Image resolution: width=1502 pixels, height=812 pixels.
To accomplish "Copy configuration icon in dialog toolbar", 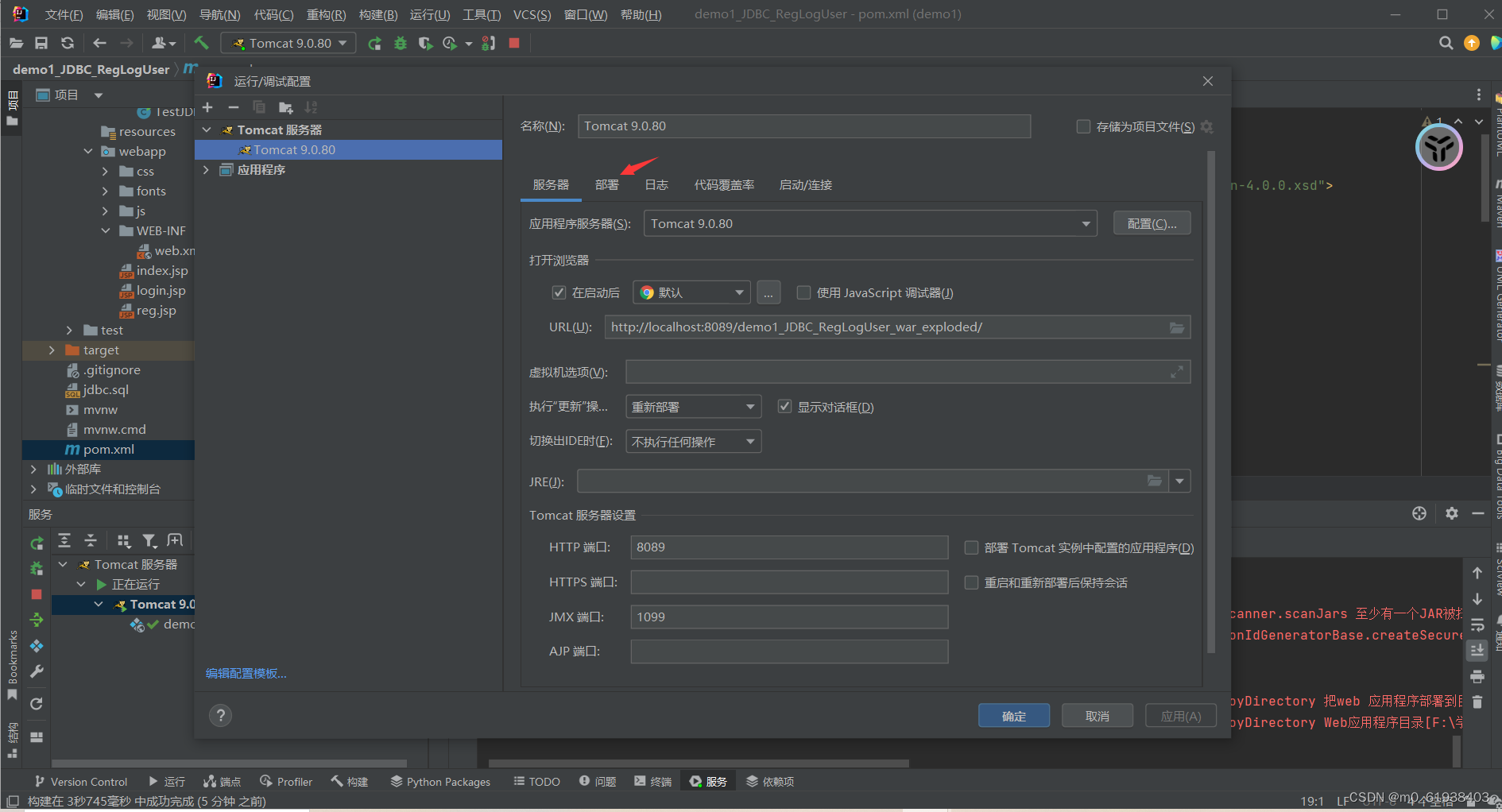I will pyautogui.click(x=259, y=107).
